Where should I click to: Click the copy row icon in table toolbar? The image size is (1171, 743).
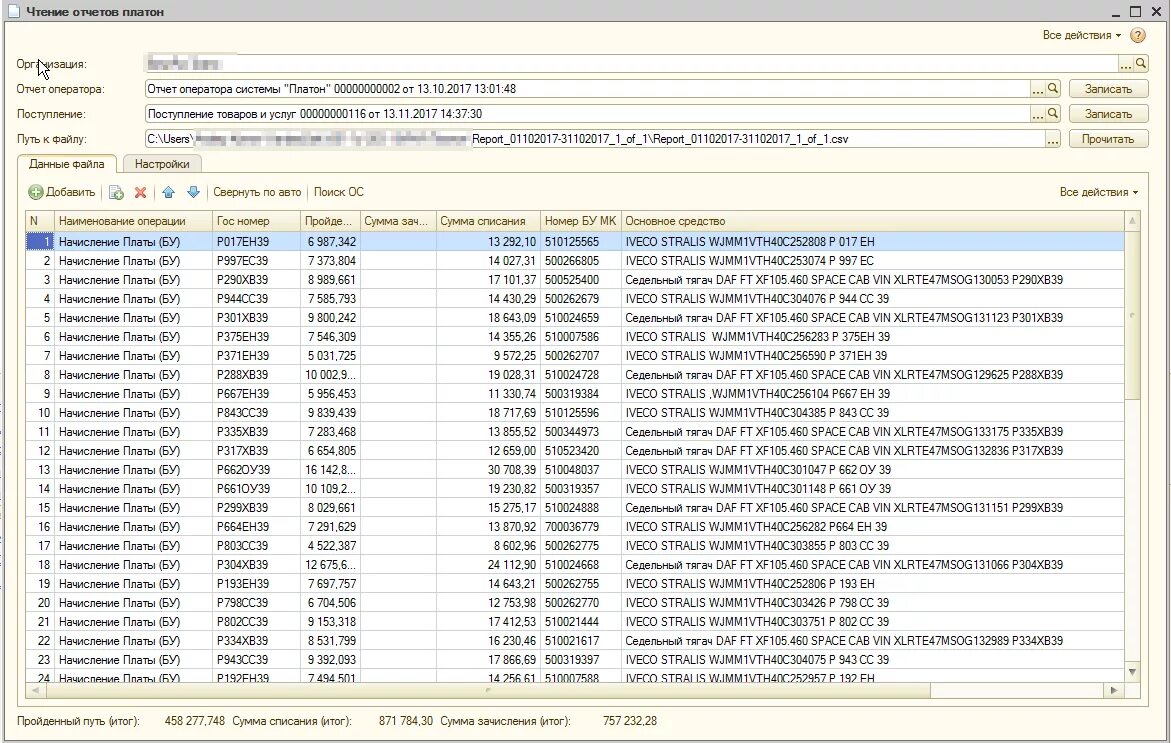click(x=117, y=192)
